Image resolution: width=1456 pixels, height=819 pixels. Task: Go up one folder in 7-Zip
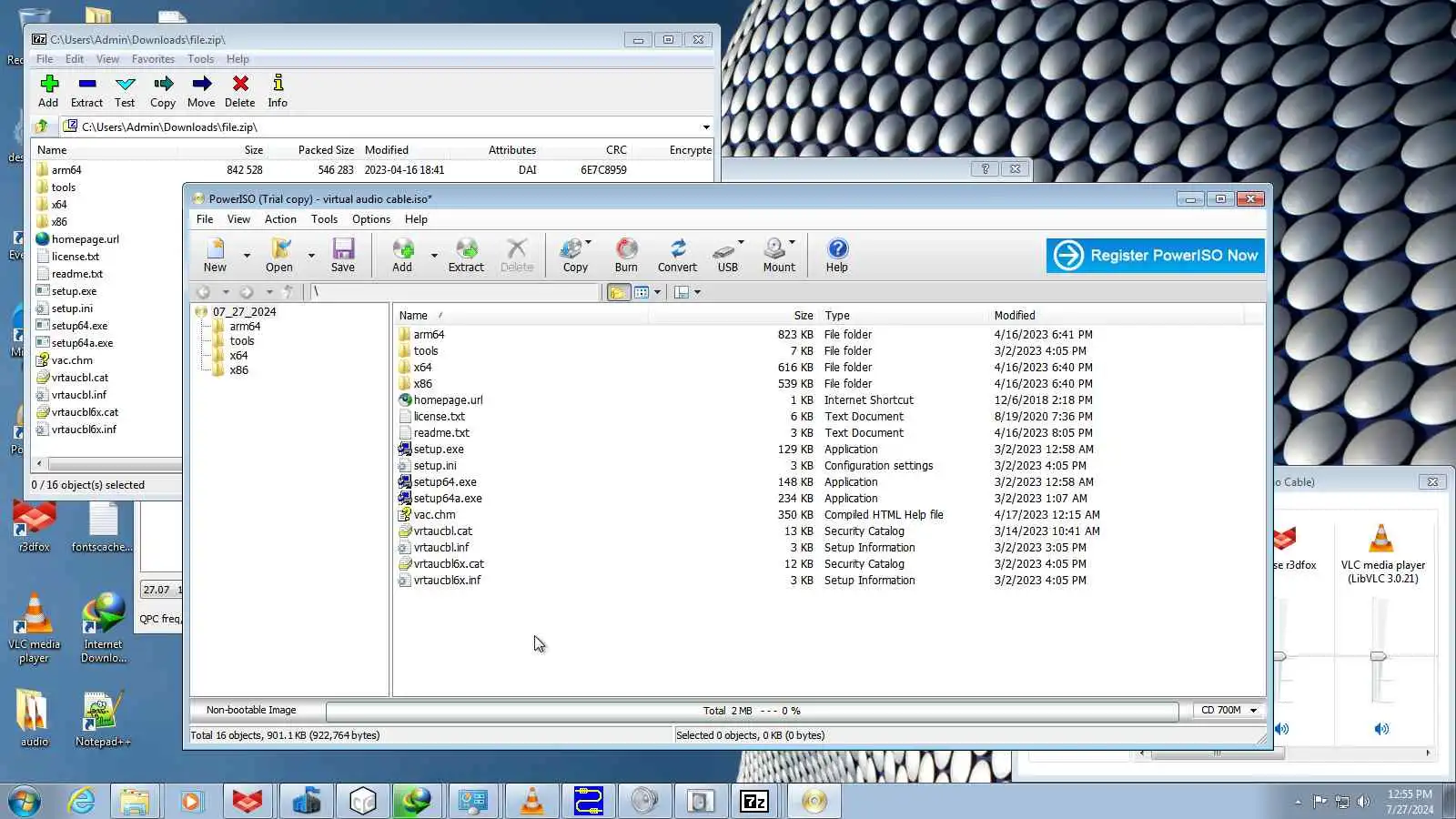click(42, 126)
